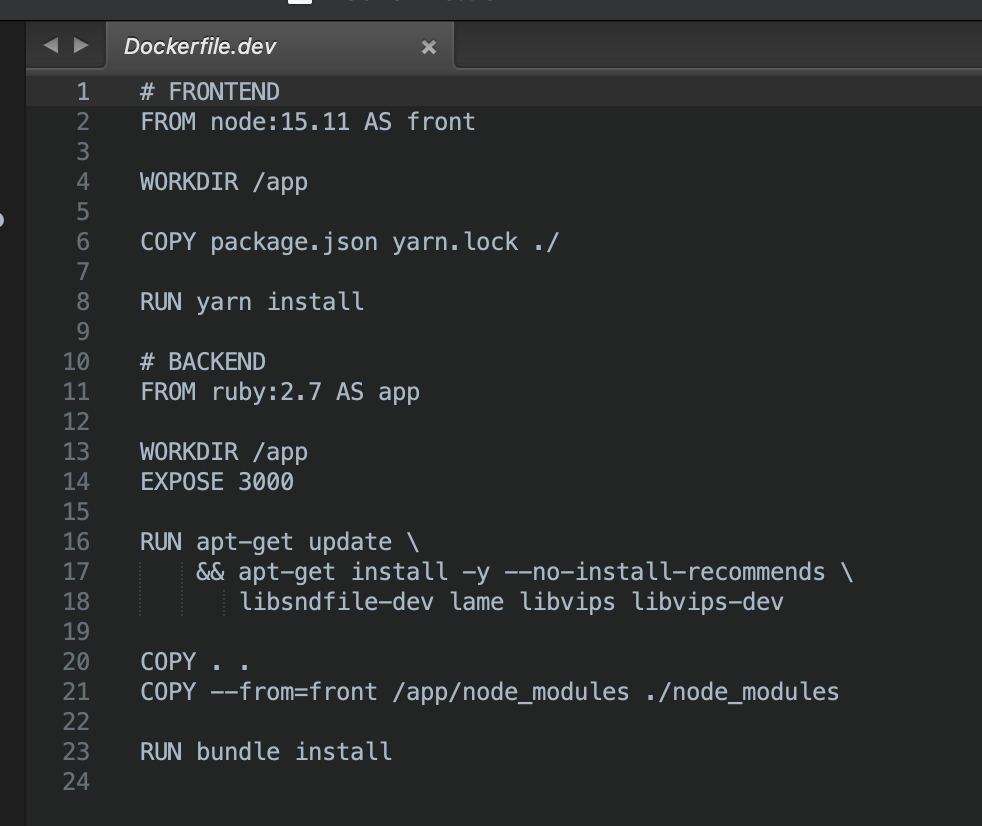Click line number 1 in gutter
This screenshot has height=826, width=982.
coord(82,92)
